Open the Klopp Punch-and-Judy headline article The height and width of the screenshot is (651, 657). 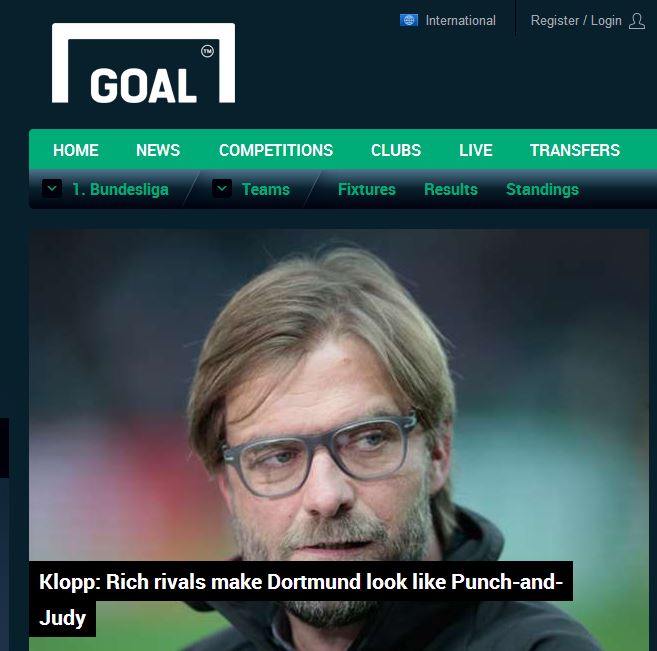click(300, 599)
